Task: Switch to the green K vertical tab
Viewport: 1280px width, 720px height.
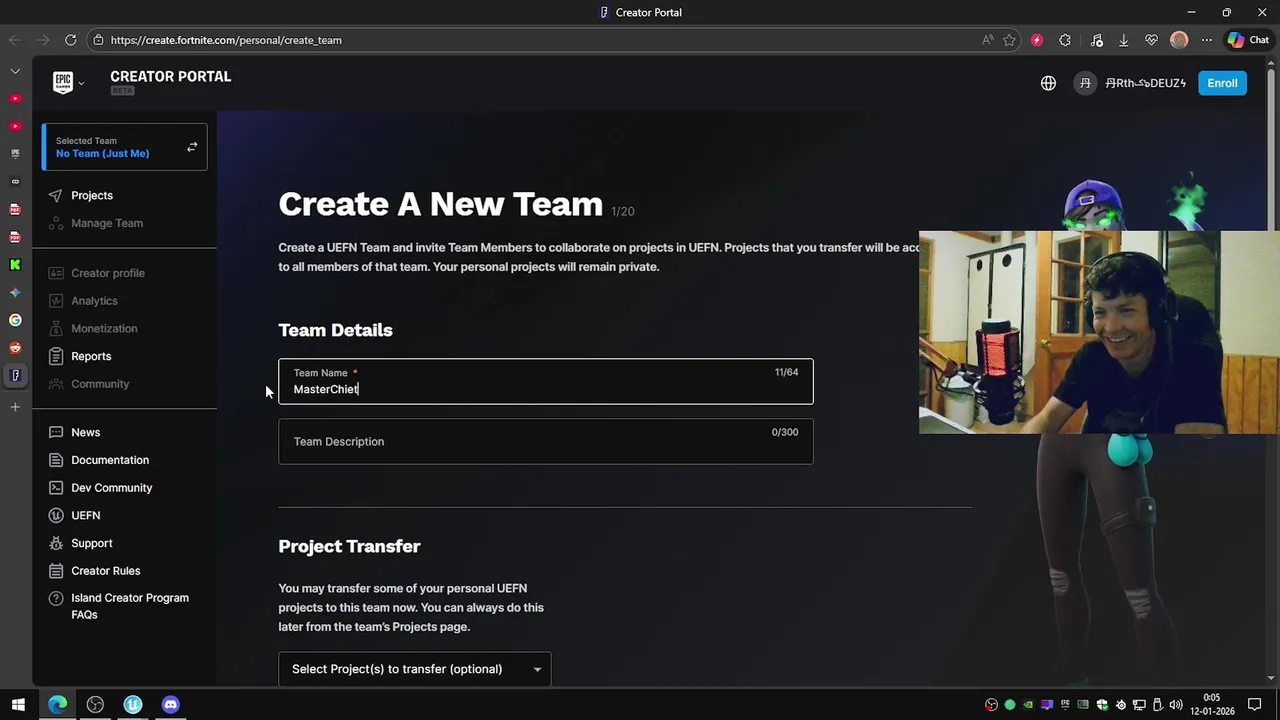Action: pos(15,265)
